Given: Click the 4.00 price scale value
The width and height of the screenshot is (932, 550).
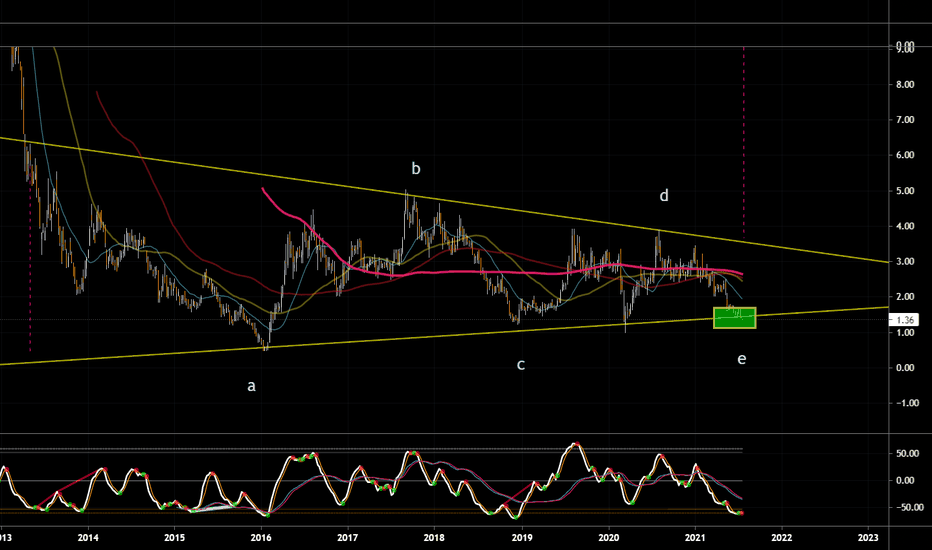Looking at the screenshot, I should 905,226.
